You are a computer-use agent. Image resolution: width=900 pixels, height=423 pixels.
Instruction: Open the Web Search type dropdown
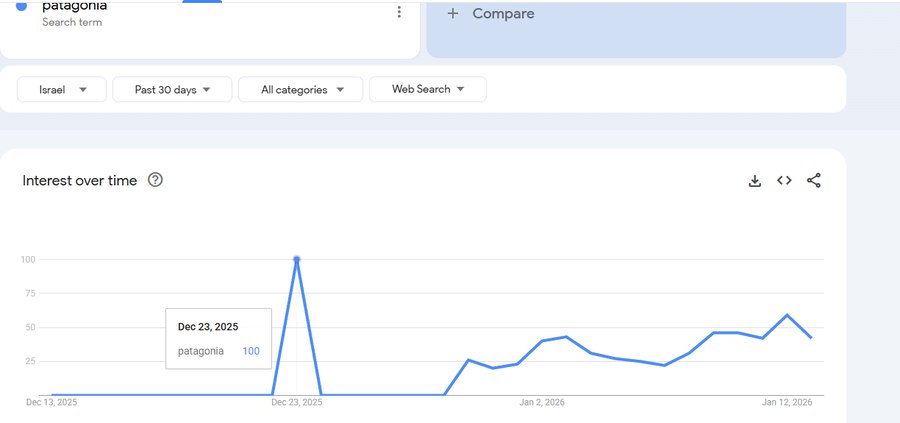(x=427, y=90)
